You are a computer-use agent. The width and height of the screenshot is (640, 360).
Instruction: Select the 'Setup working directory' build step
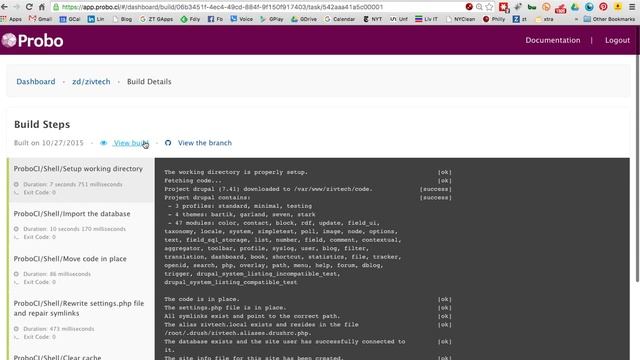[81, 180]
